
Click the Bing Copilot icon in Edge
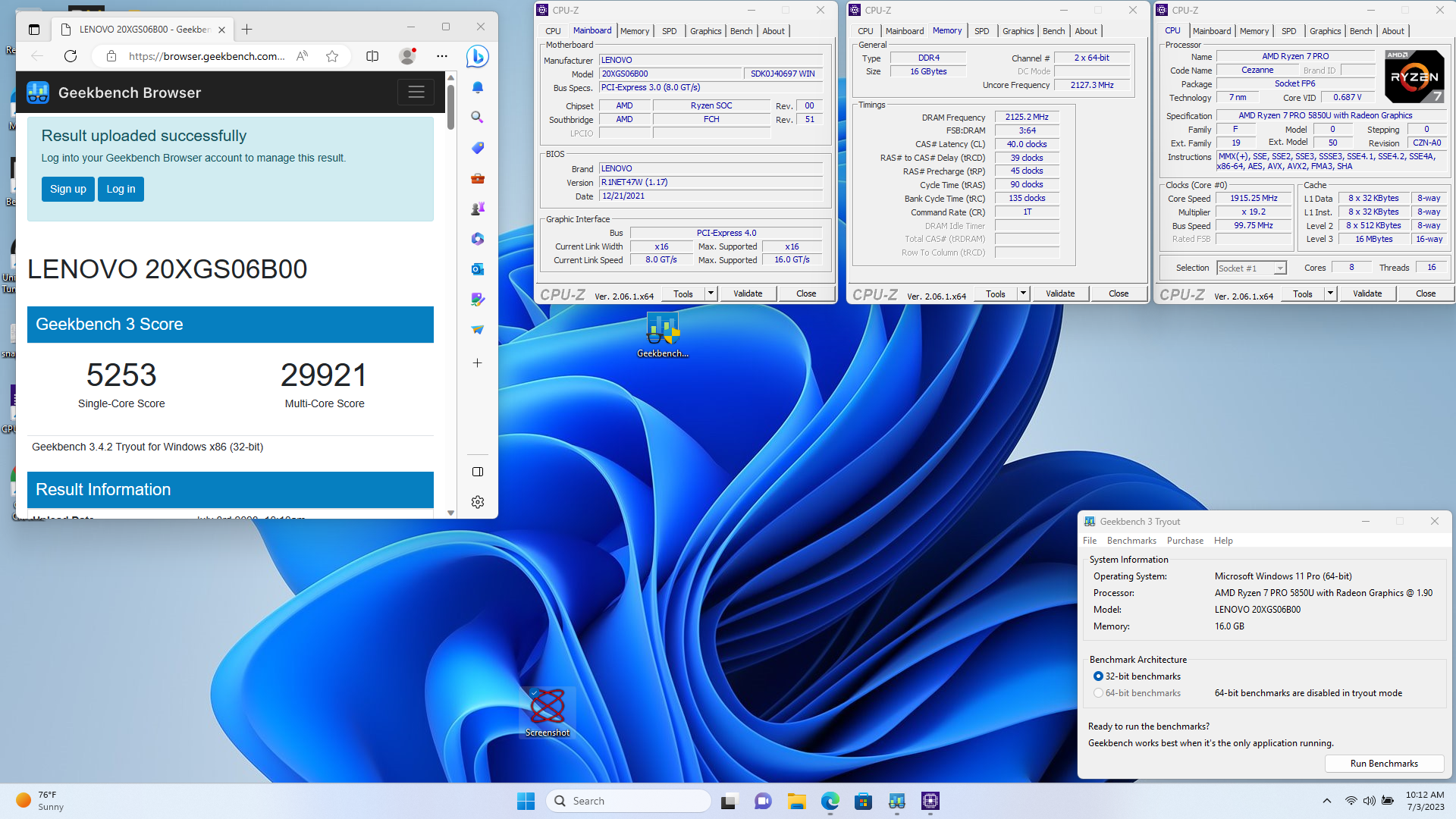coord(477,56)
